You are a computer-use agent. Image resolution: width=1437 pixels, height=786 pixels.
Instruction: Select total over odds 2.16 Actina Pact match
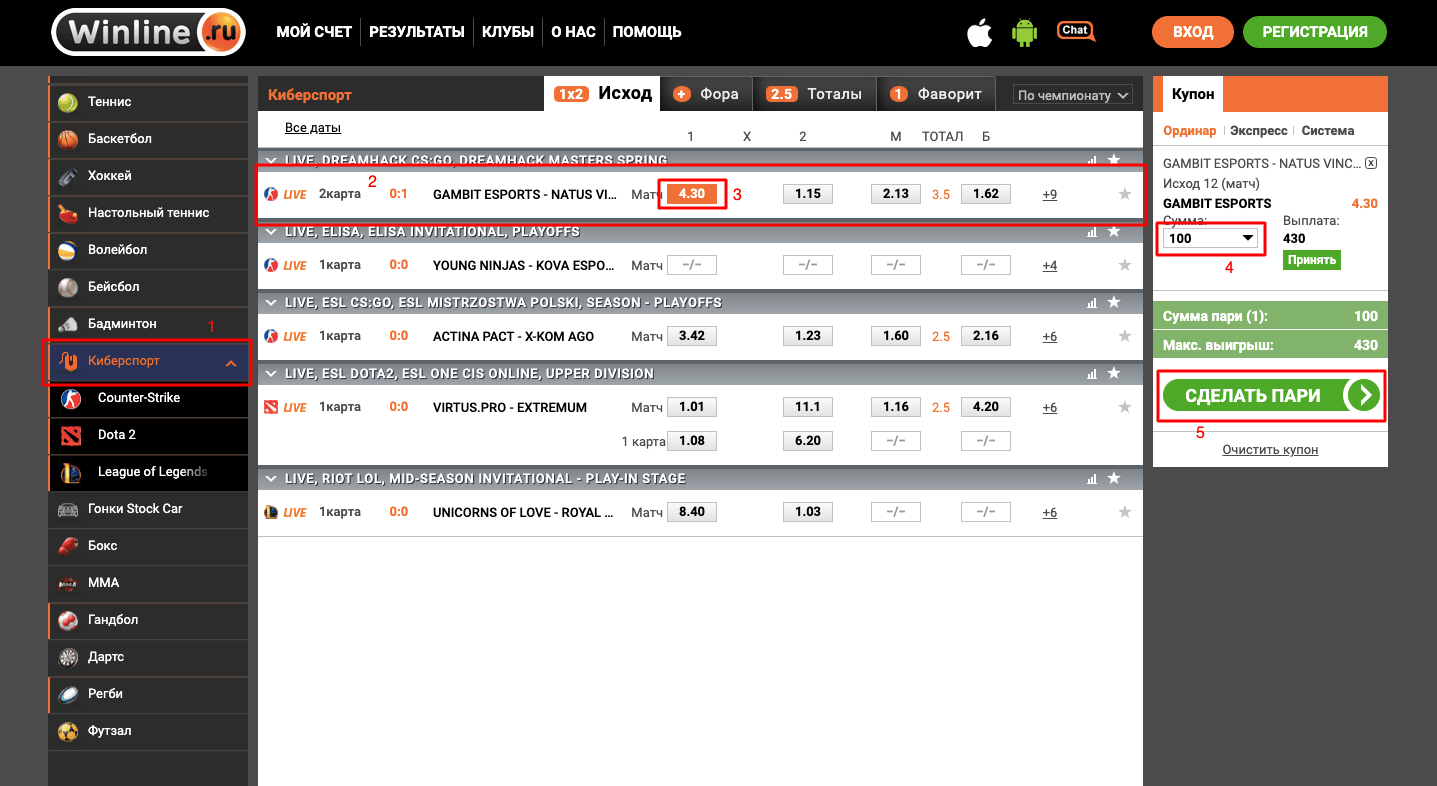(986, 336)
